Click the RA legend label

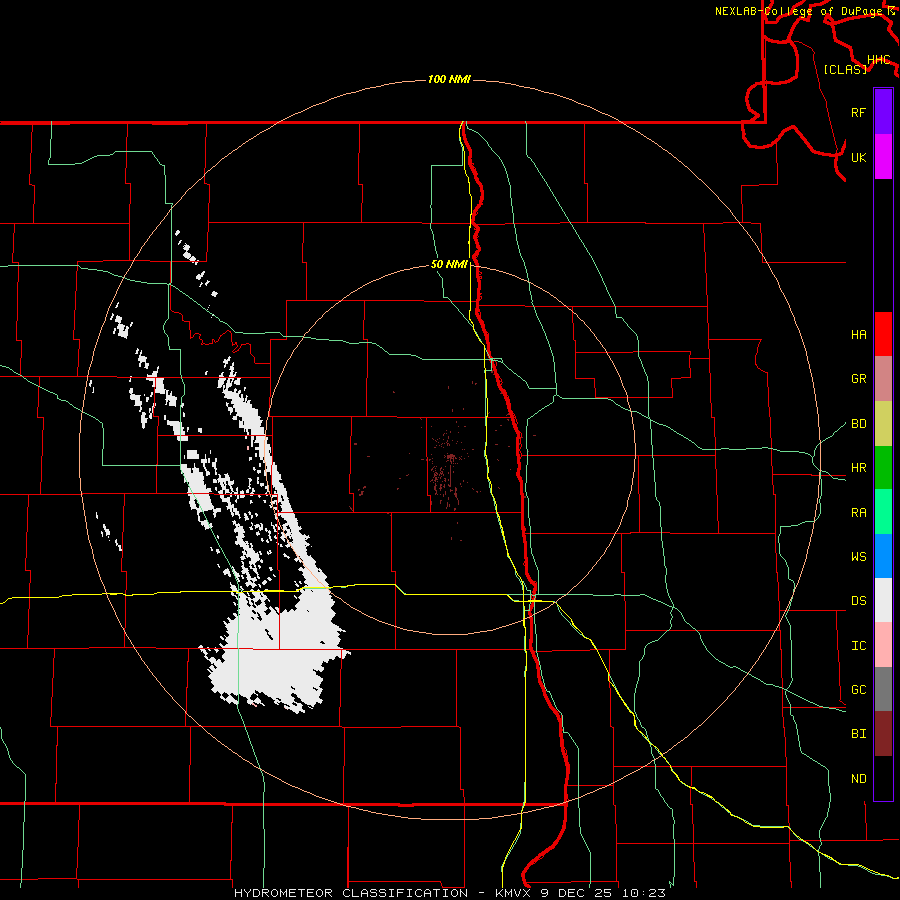pyautogui.click(x=859, y=512)
